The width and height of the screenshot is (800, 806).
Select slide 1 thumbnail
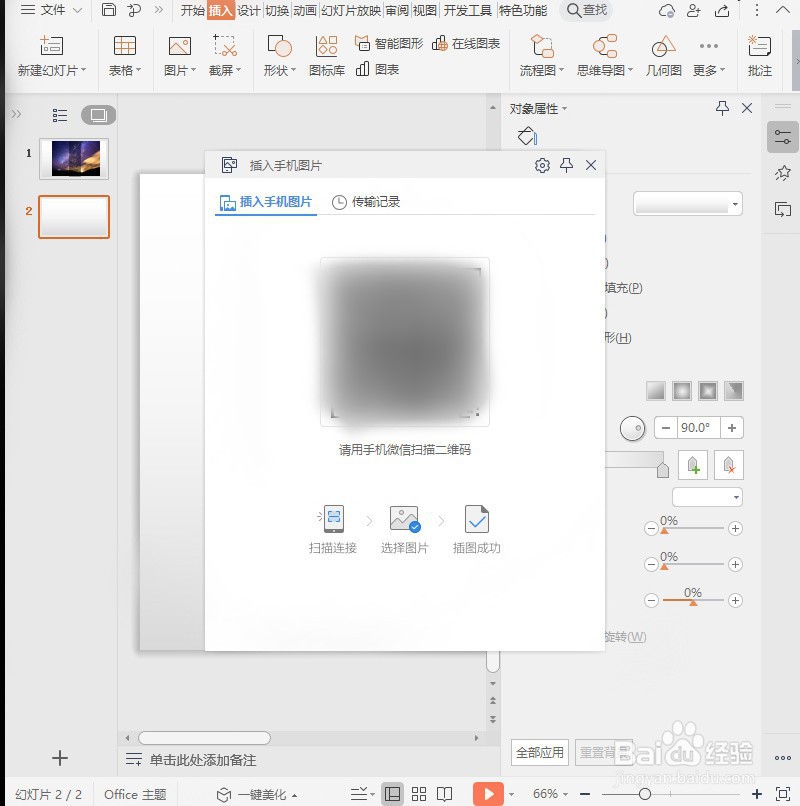pyautogui.click(x=74, y=159)
